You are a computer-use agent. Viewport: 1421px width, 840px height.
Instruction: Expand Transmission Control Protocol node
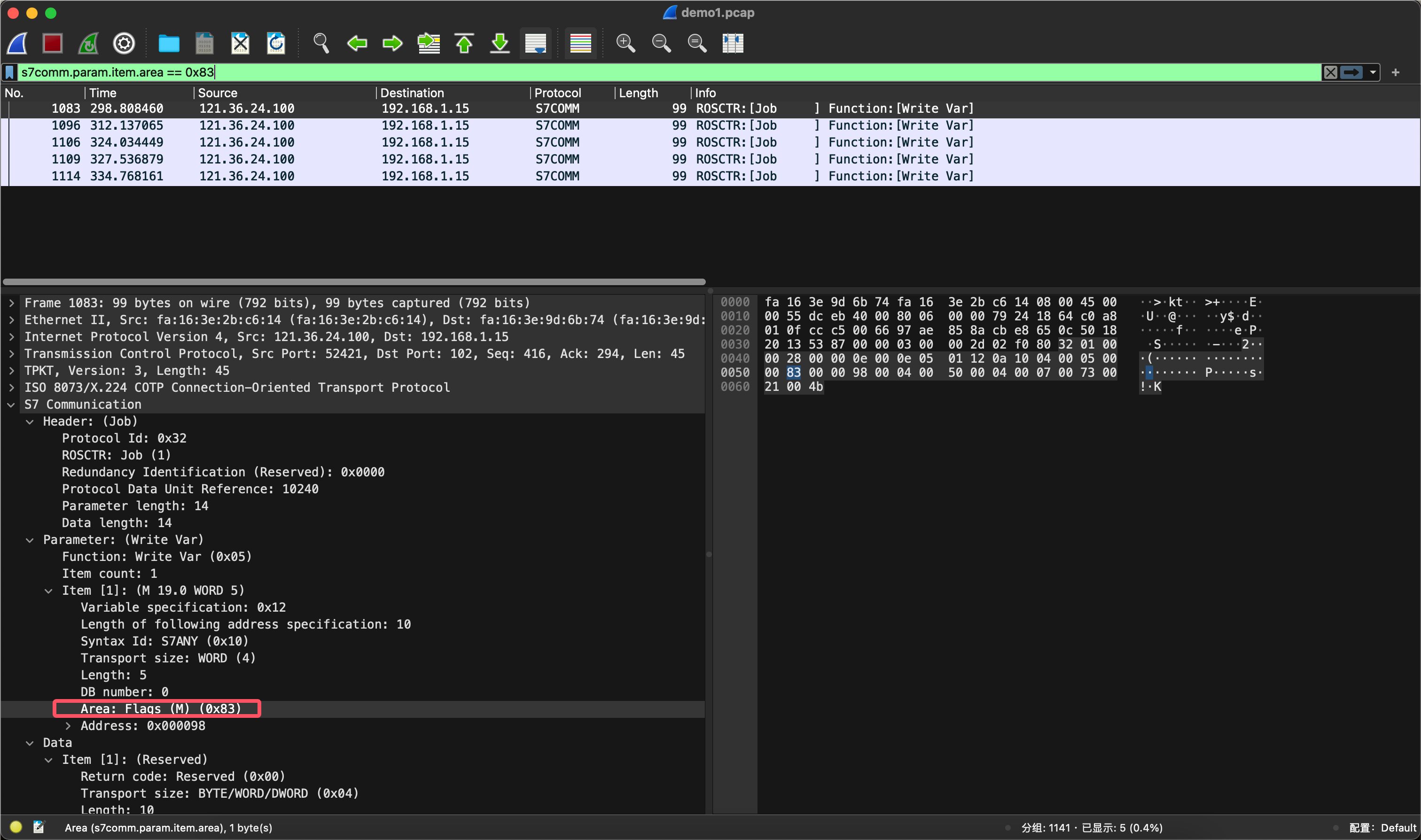[11, 354]
